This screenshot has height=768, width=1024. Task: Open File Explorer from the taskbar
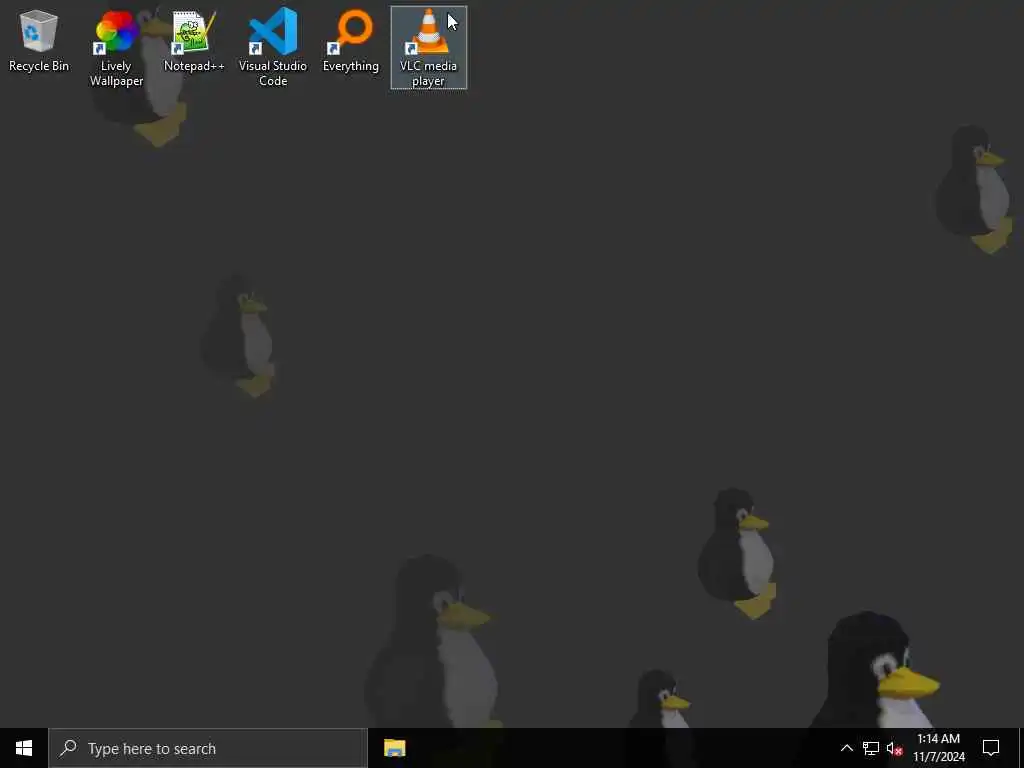394,748
